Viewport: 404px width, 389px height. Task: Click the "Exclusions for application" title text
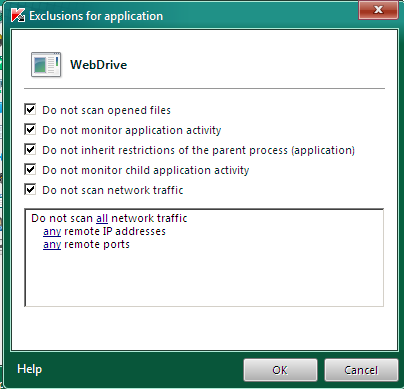coord(96,16)
